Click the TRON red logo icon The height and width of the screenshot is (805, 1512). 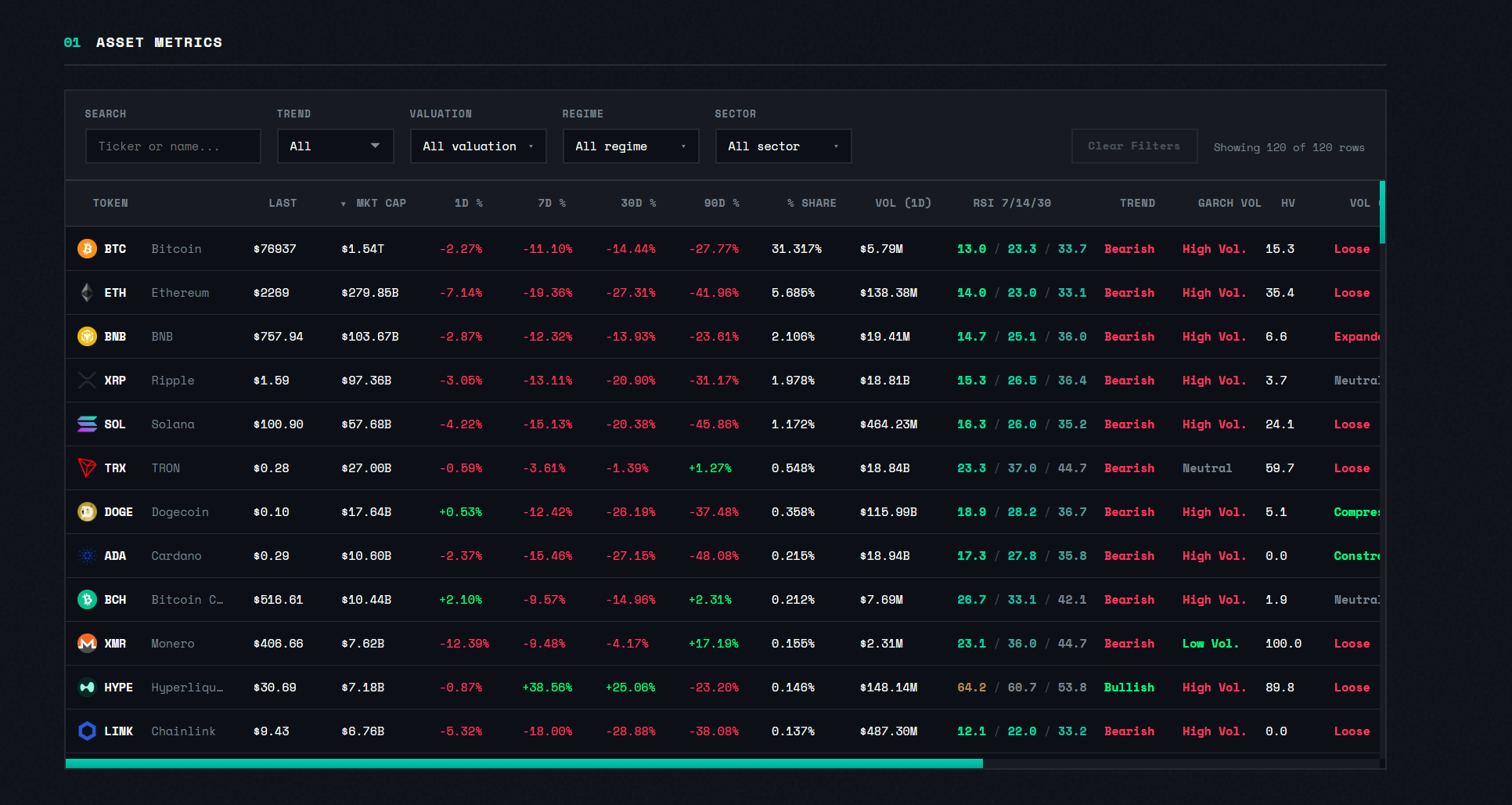click(86, 467)
